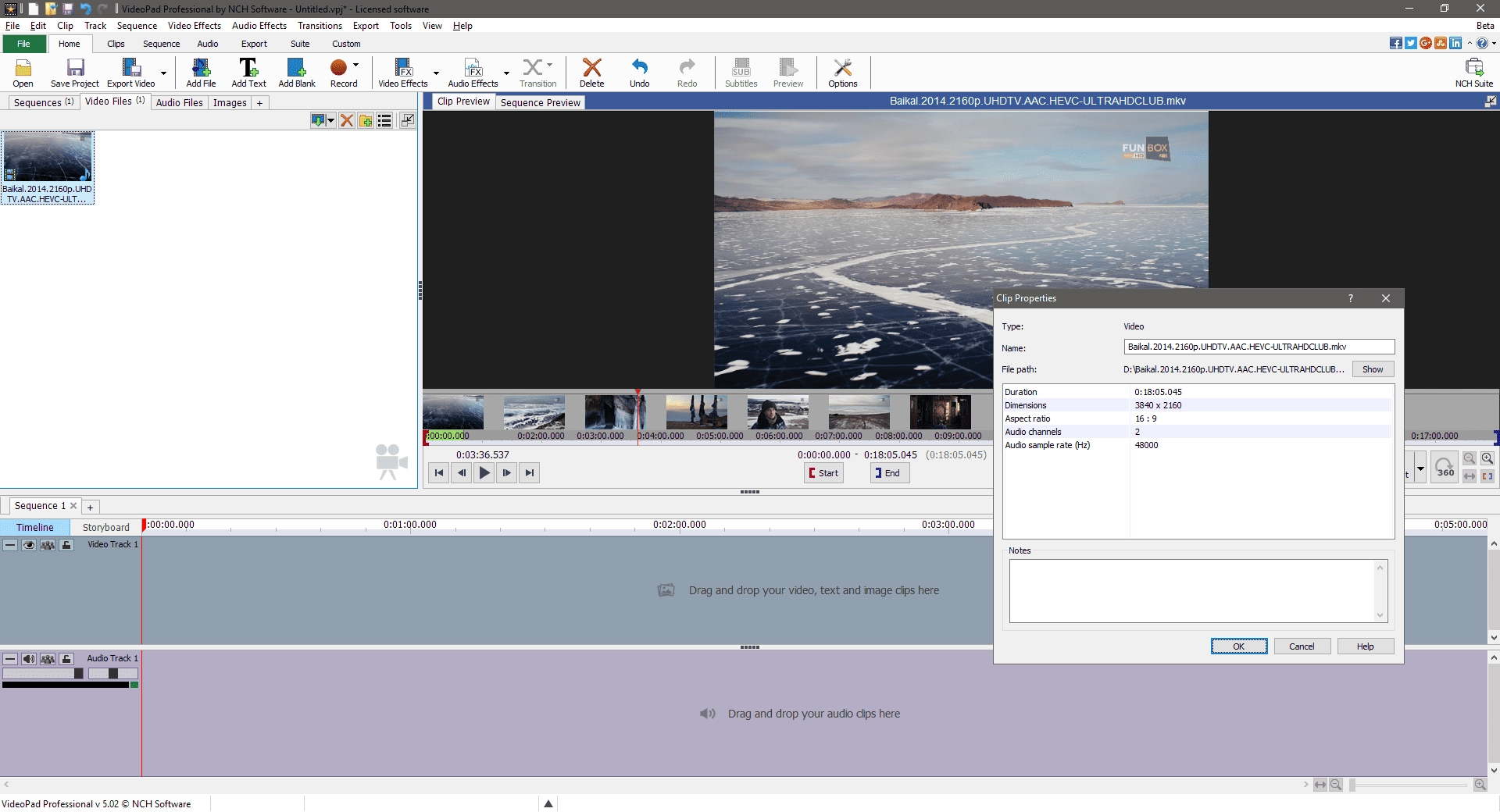Click the Add File icon
Image resolution: width=1500 pixels, height=812 pixels.
point(201,73)
